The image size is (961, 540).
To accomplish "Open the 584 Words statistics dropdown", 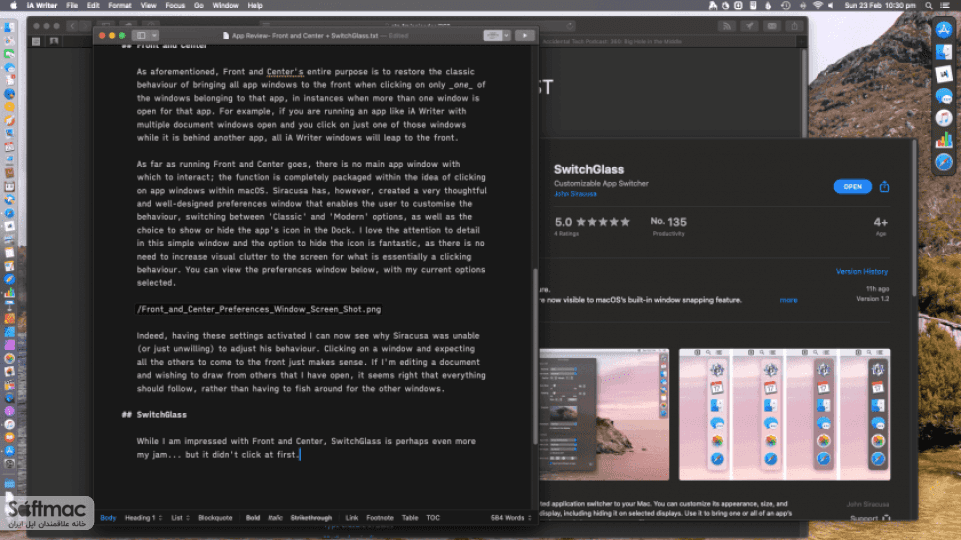I will click(511, 518).
